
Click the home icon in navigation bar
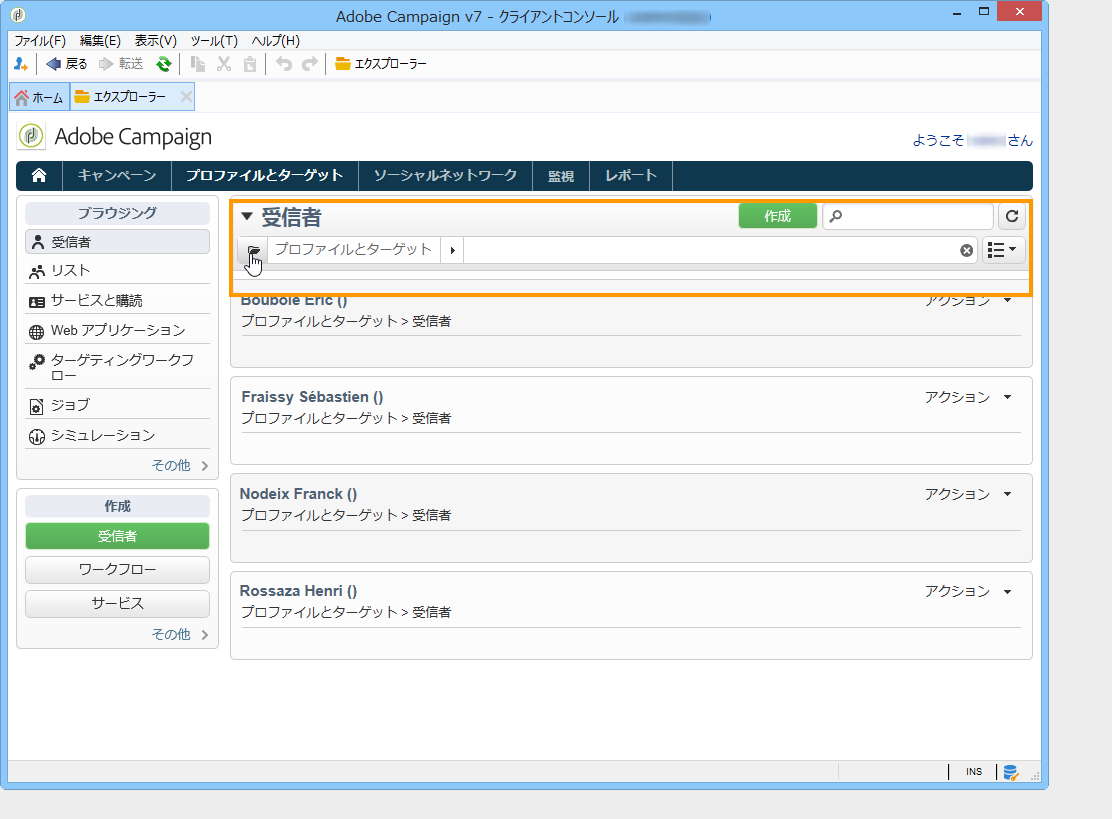click(39, 176)
